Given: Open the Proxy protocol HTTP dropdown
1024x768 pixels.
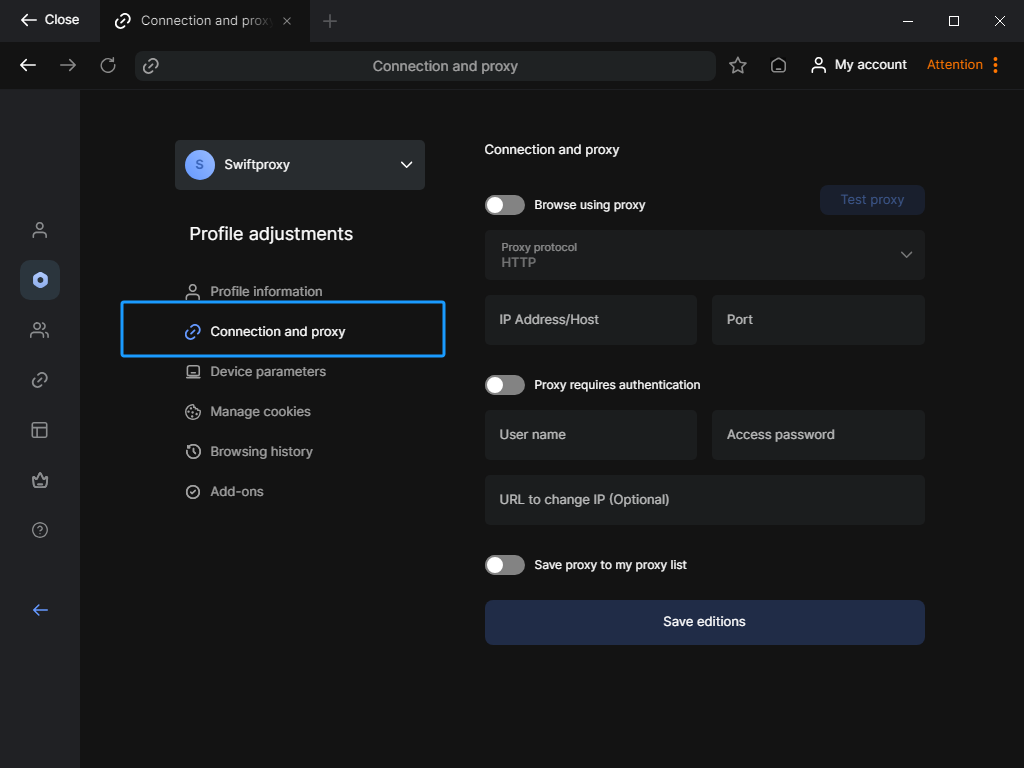Looking at the screenshot, I should [x=704, y=255].
